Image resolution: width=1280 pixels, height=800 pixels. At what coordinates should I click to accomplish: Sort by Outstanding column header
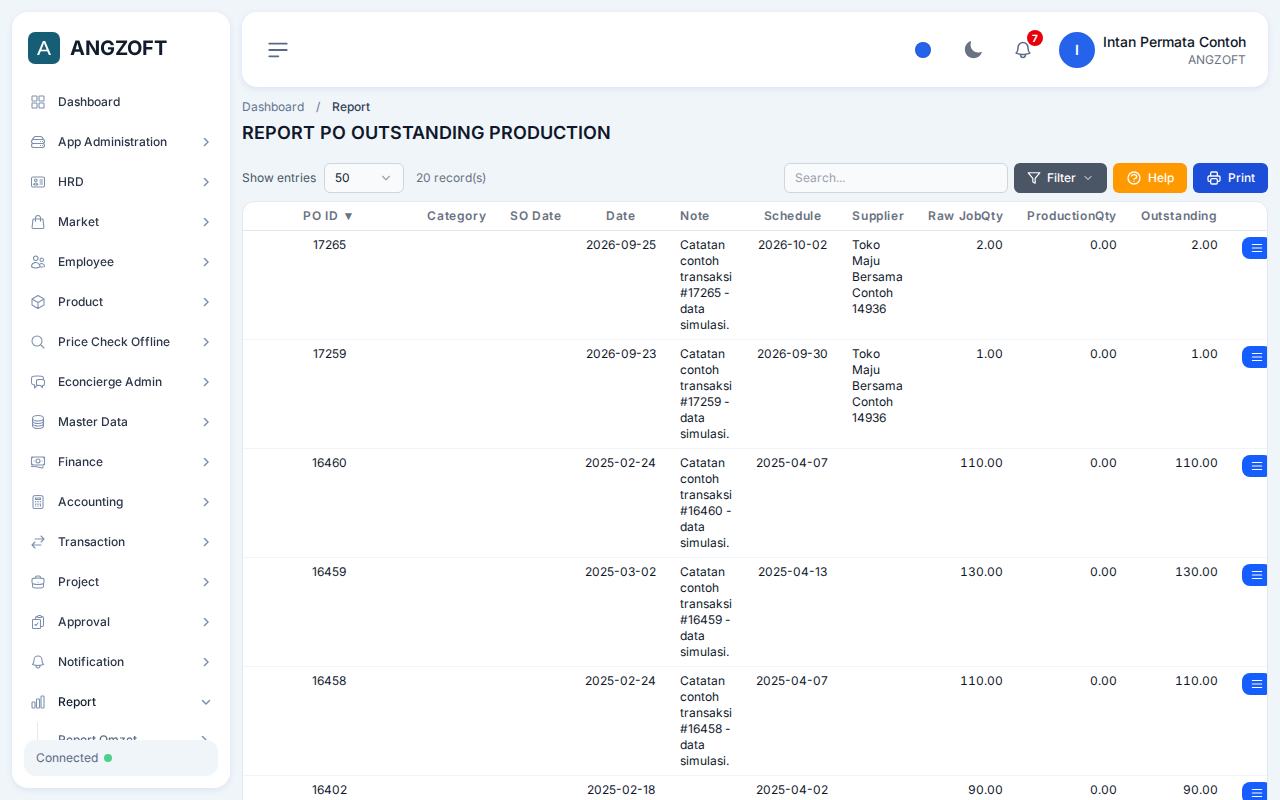click(x=1179, y=216)
